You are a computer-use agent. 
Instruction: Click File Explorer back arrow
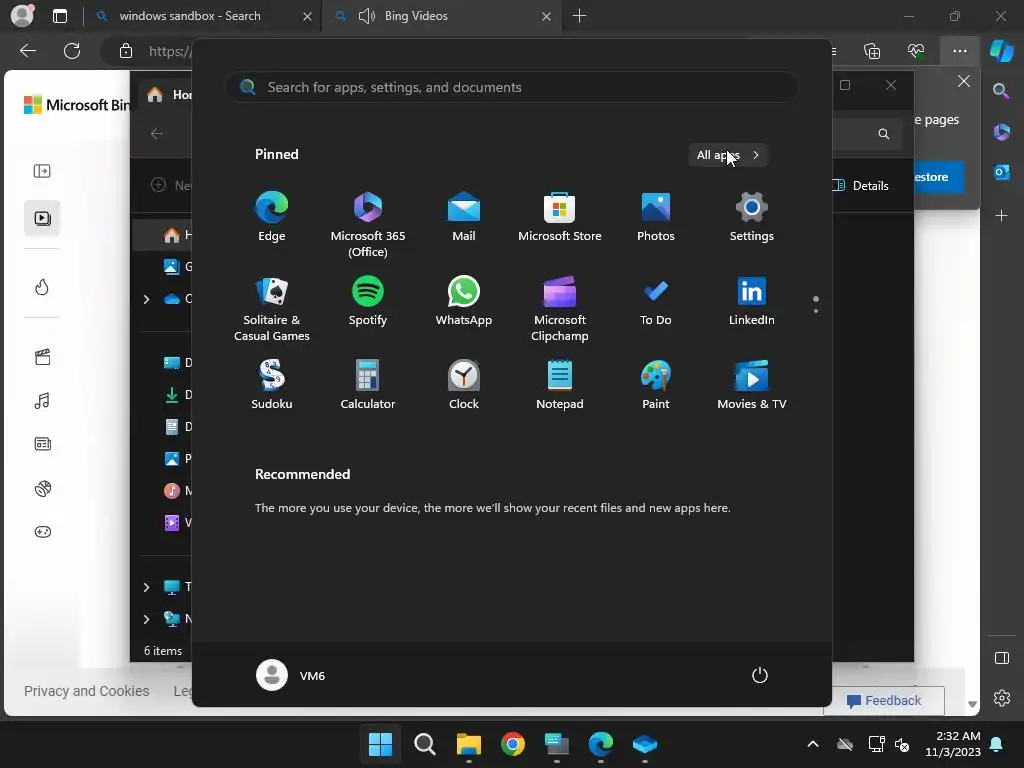click(x=157, y=134)
